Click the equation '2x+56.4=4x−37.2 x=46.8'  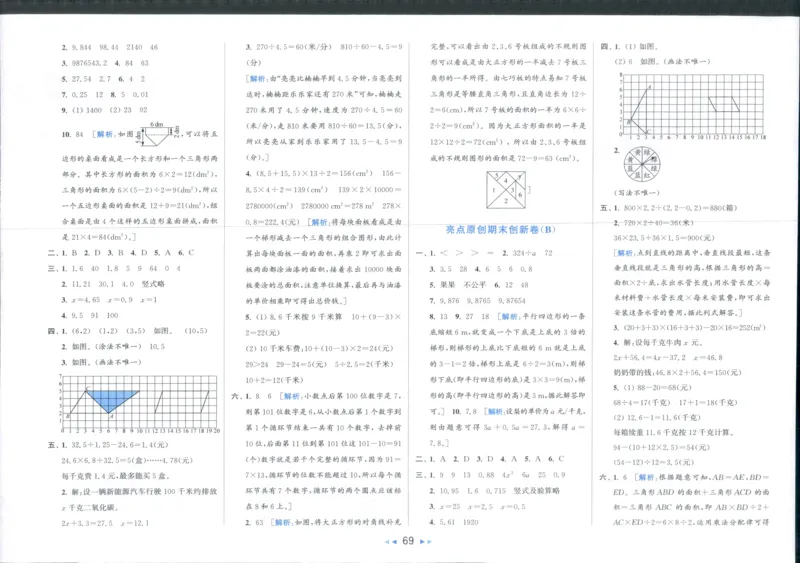[668, 358]
